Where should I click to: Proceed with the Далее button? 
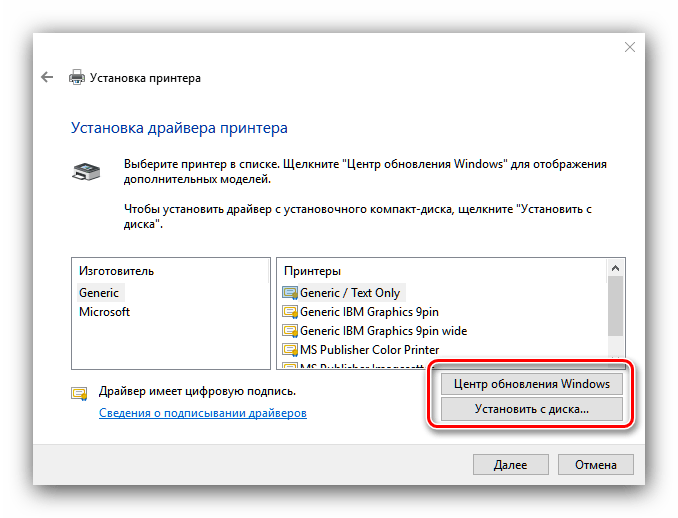click(510, 465)
